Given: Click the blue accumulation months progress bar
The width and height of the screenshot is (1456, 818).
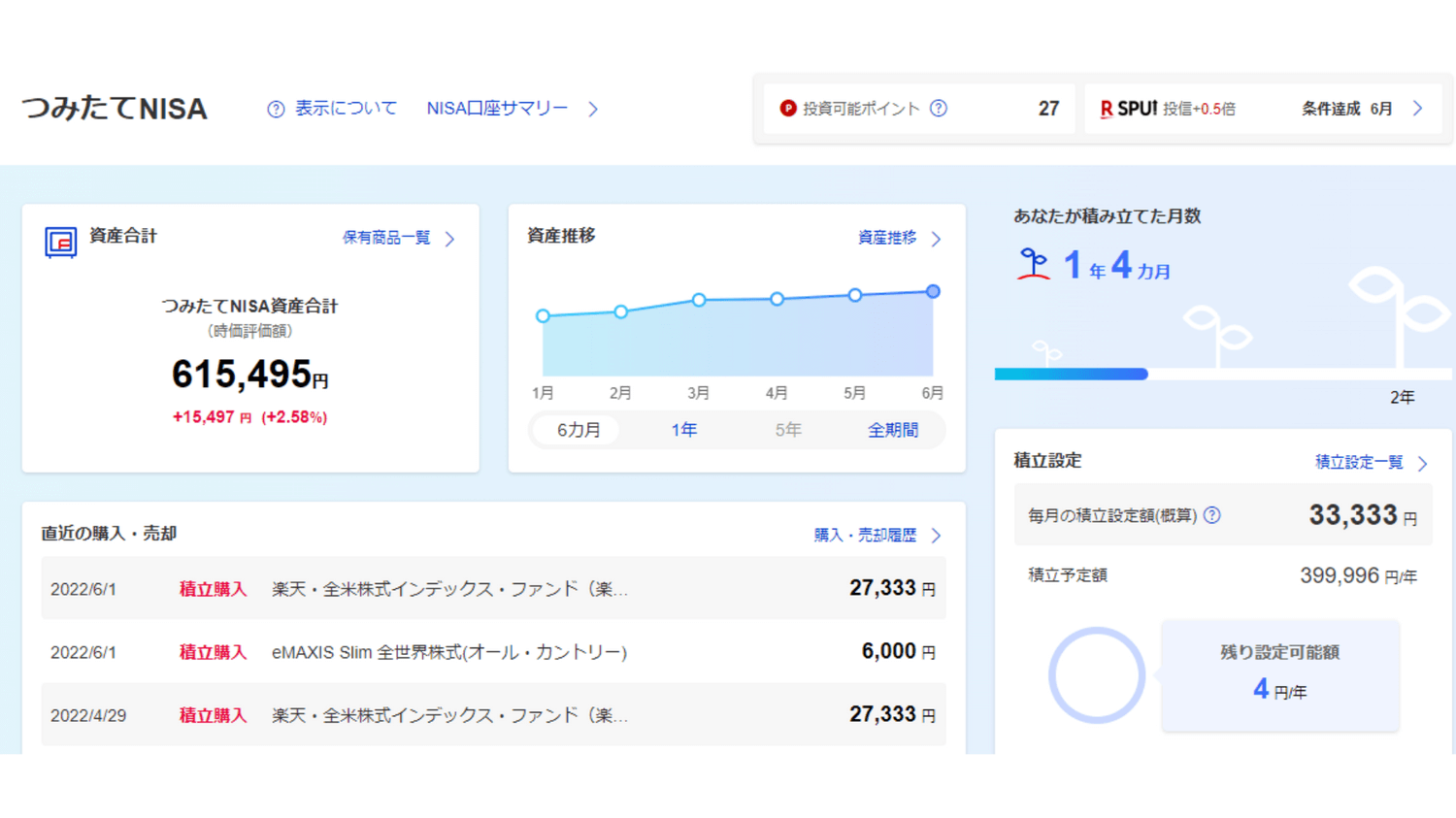Looking at the screenshot, I should coord(1072,374).
